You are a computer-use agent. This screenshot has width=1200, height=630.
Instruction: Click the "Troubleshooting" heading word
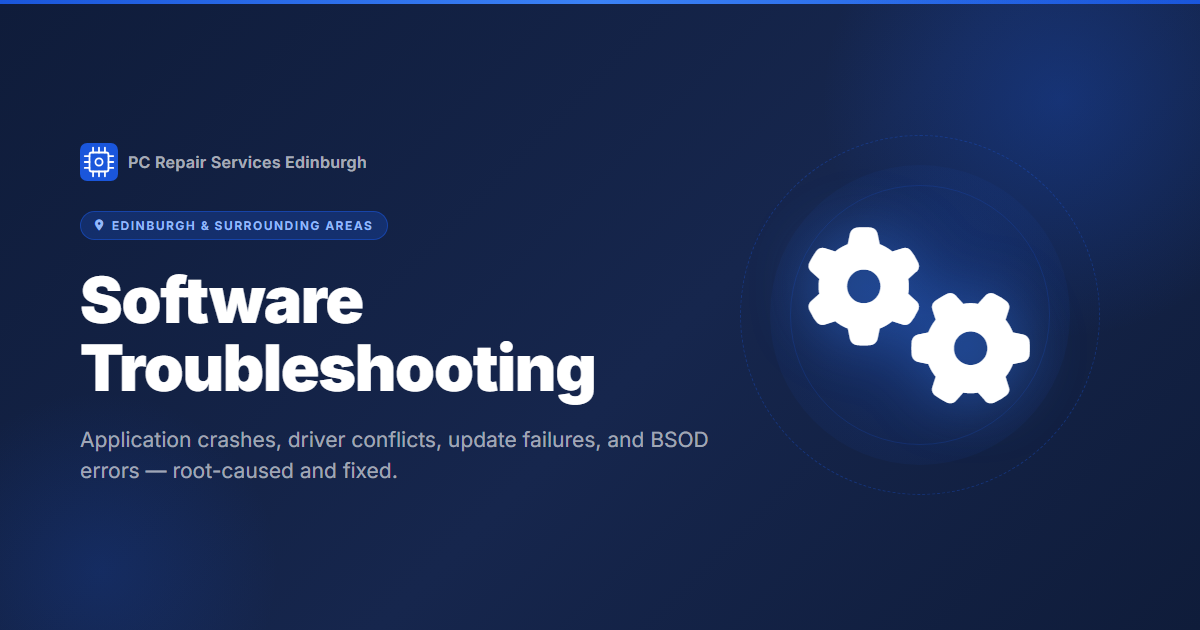(338, 369)
